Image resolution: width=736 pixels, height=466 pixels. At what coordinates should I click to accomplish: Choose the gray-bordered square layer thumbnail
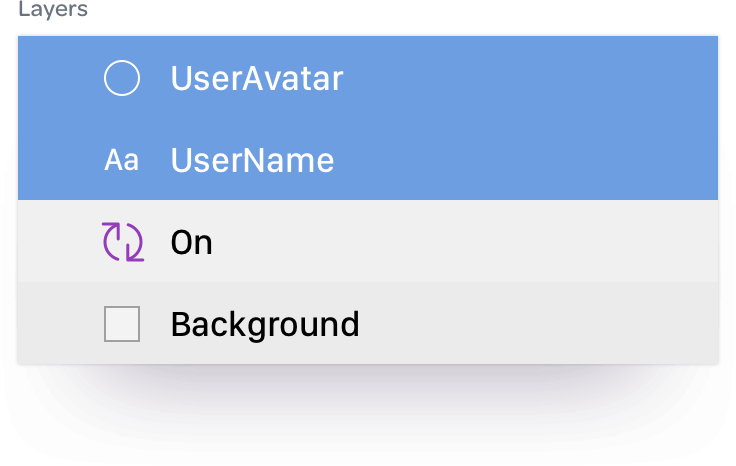pos(122,324)
